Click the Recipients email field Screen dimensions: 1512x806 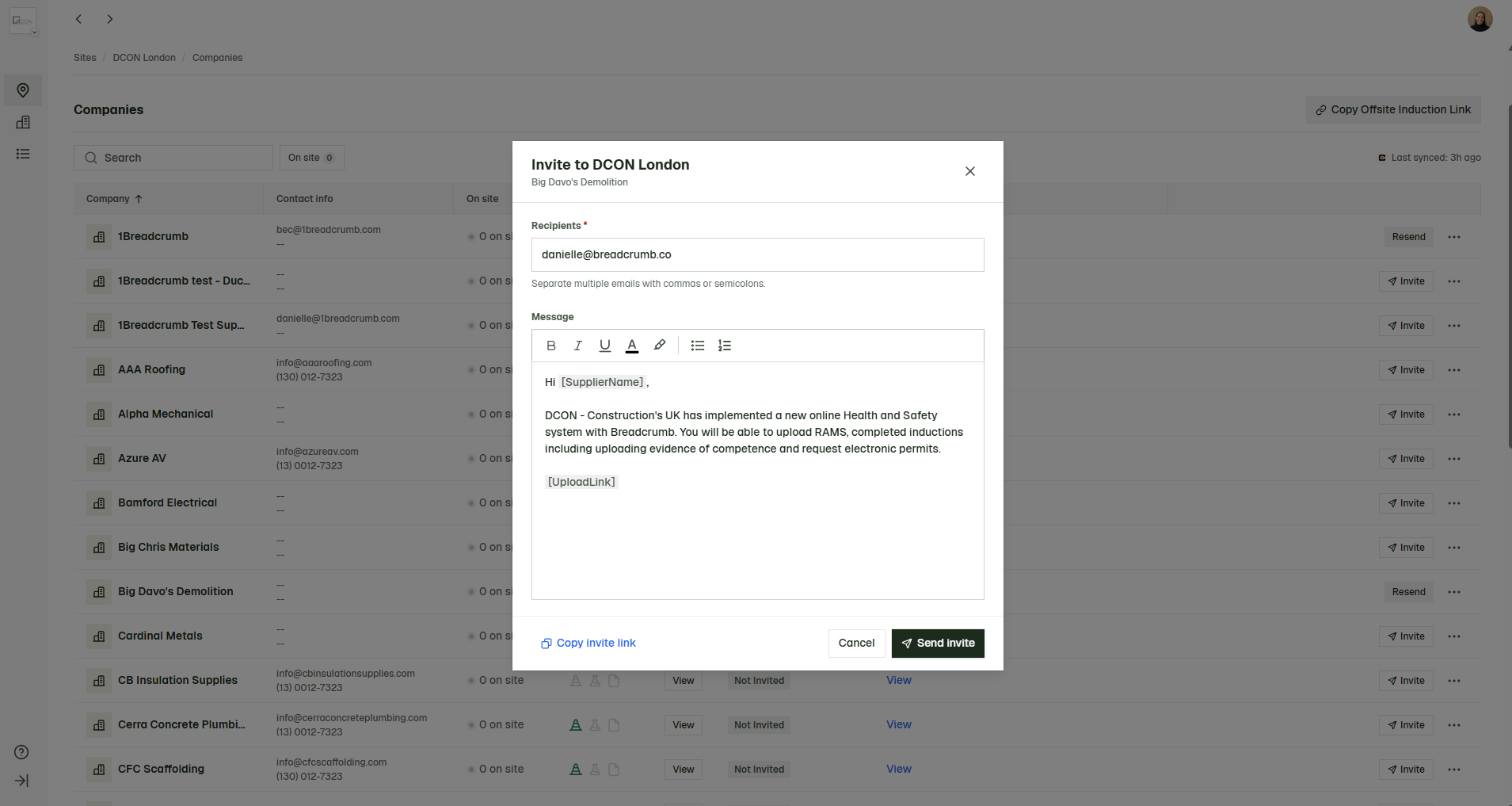[x=757, y=255]
